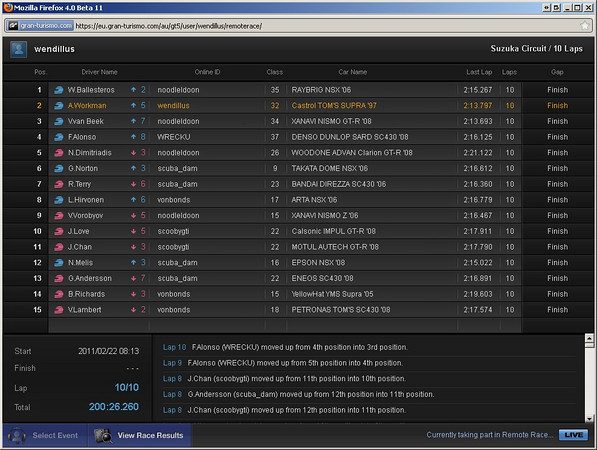The image size is (597, 450).
Task: Click Suzuka Circuit / 10 Laps title
Action: pyautogui.click(x=536, y=49)
